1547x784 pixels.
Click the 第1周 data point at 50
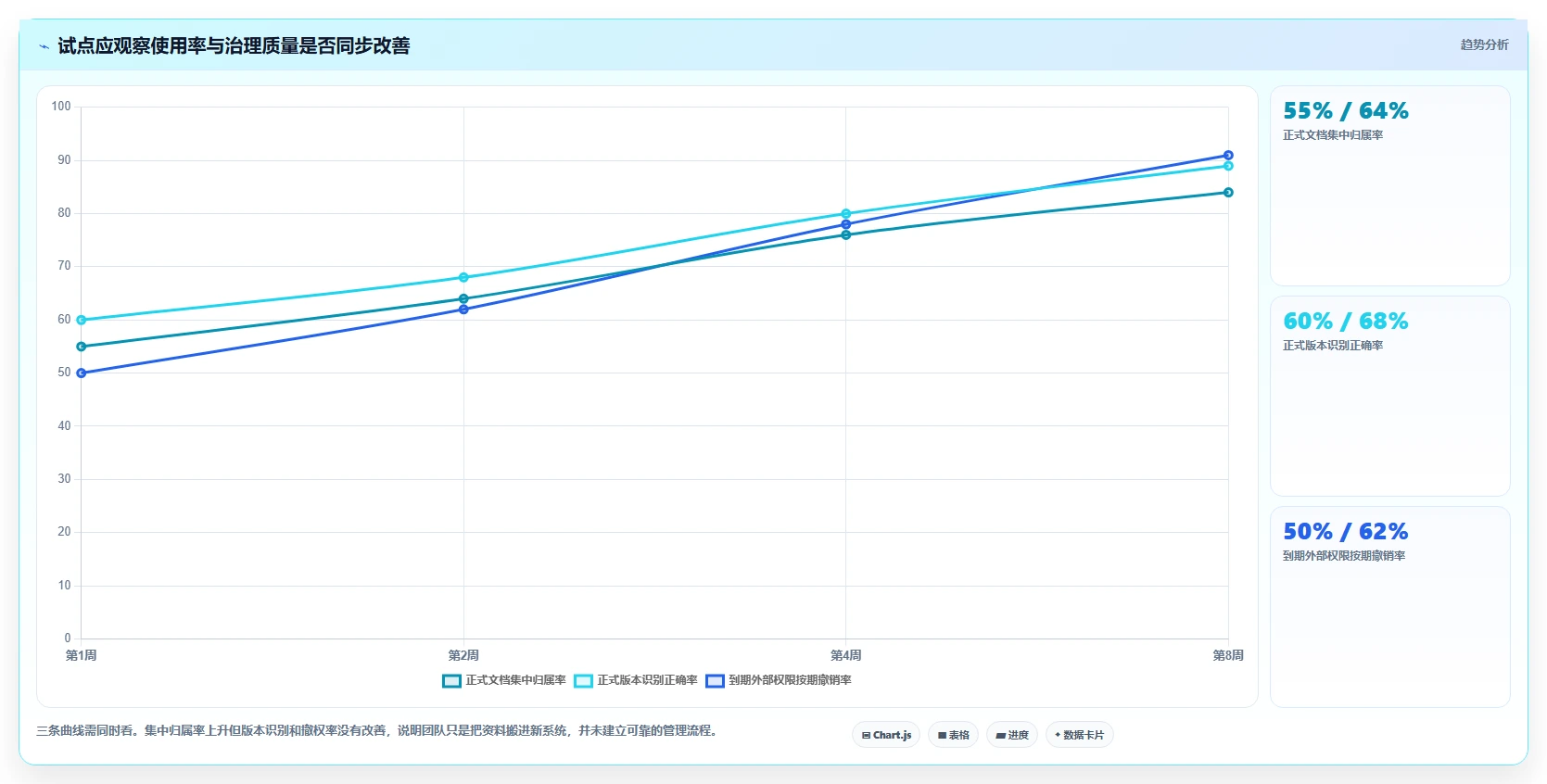coord(82,373)
